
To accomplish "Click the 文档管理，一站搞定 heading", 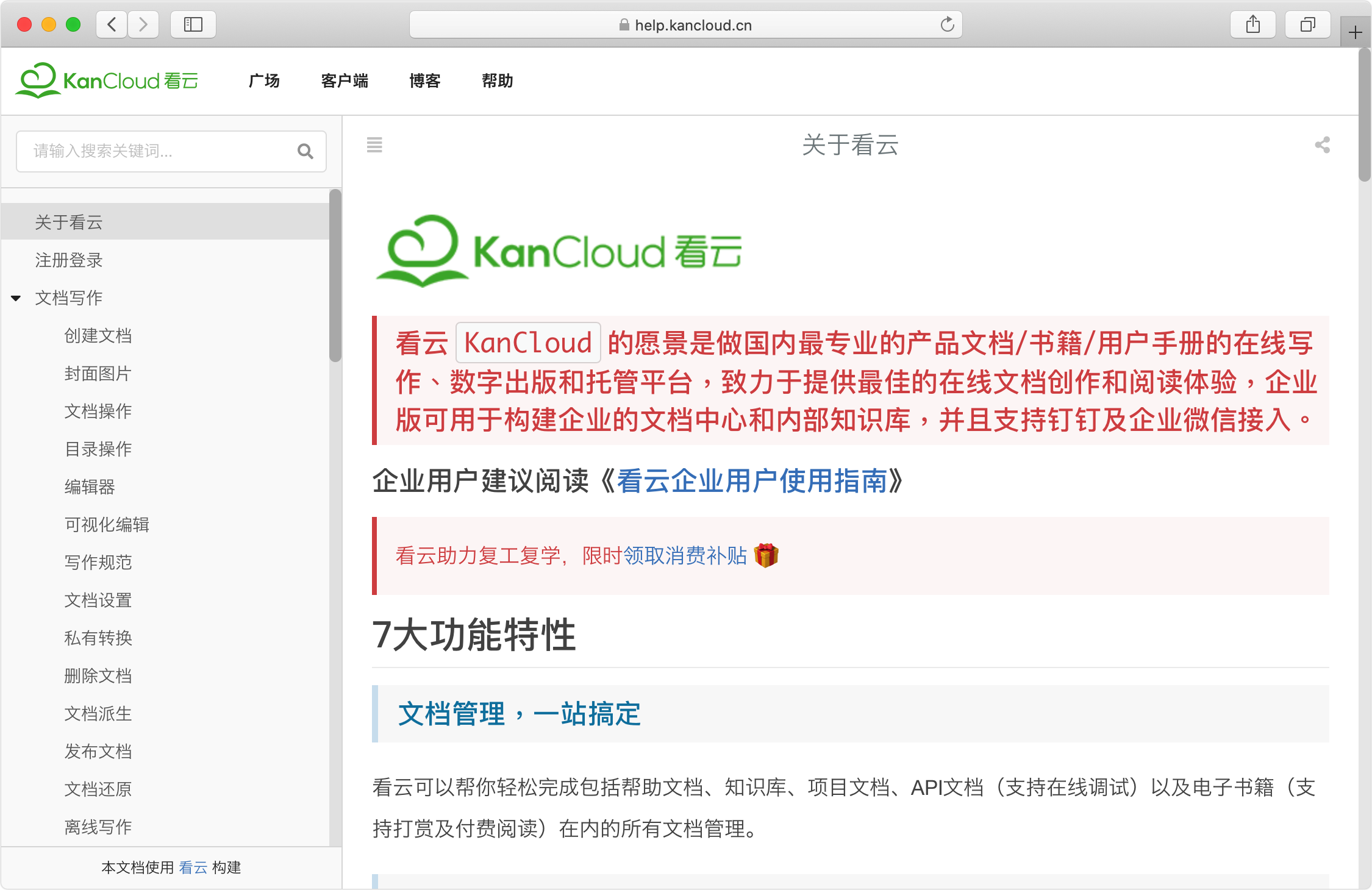I will coord(520,714).
